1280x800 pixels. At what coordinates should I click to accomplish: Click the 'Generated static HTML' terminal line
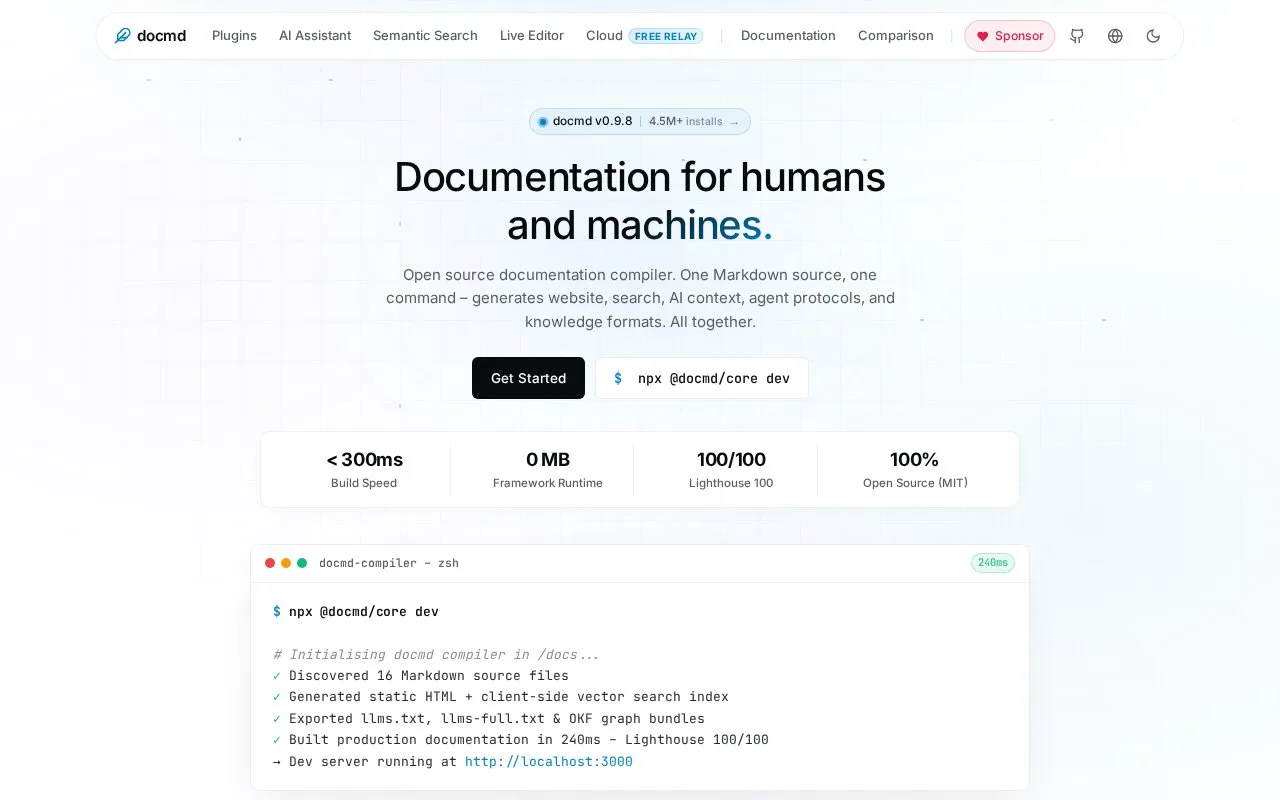(501, 697)
